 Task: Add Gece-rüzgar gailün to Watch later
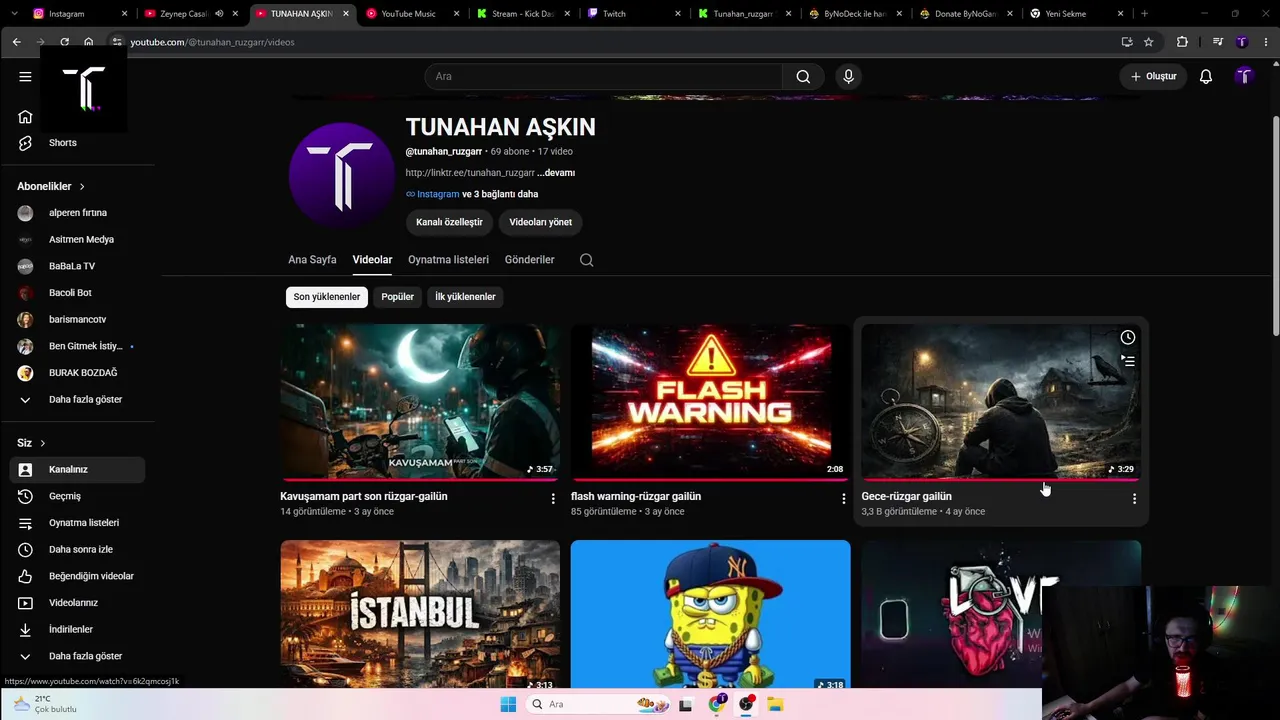[x=1128, y=337]
